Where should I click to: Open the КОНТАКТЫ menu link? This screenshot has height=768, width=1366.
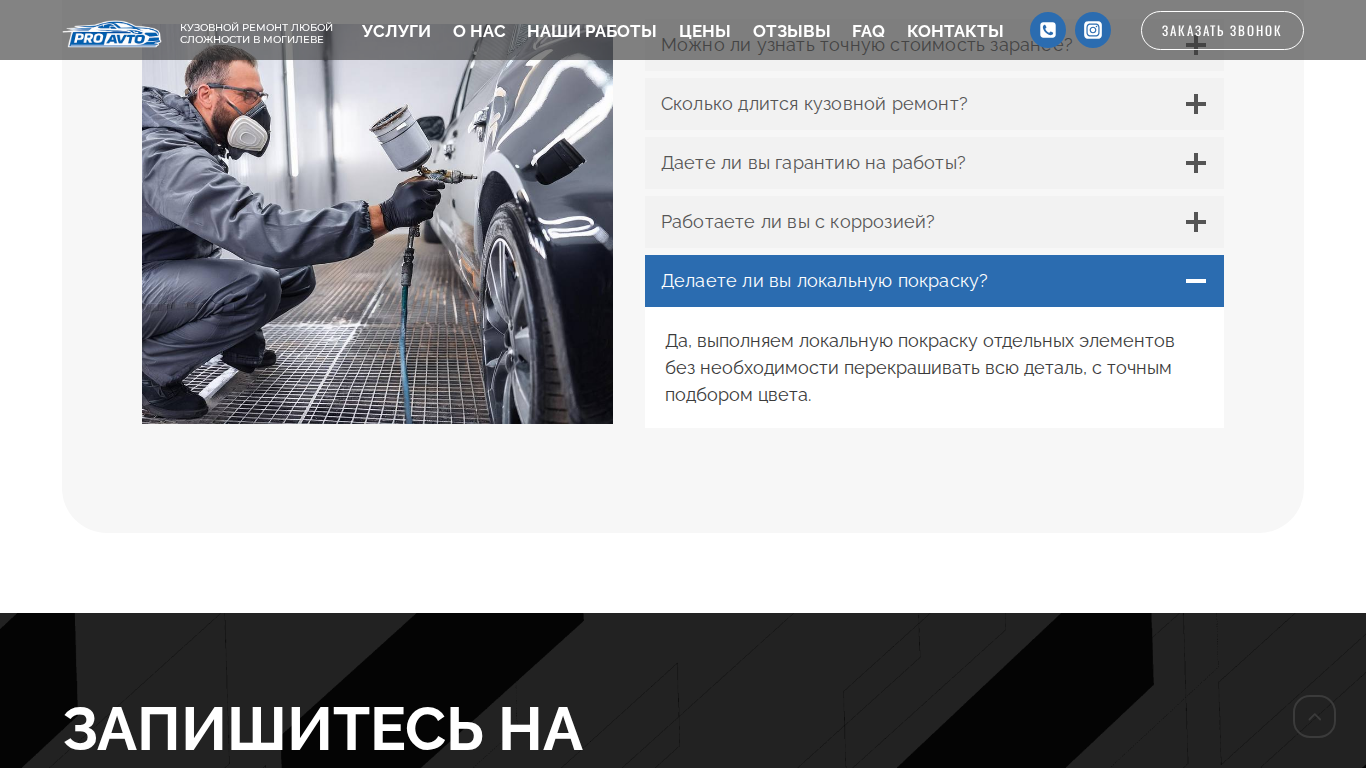point(955,31)
